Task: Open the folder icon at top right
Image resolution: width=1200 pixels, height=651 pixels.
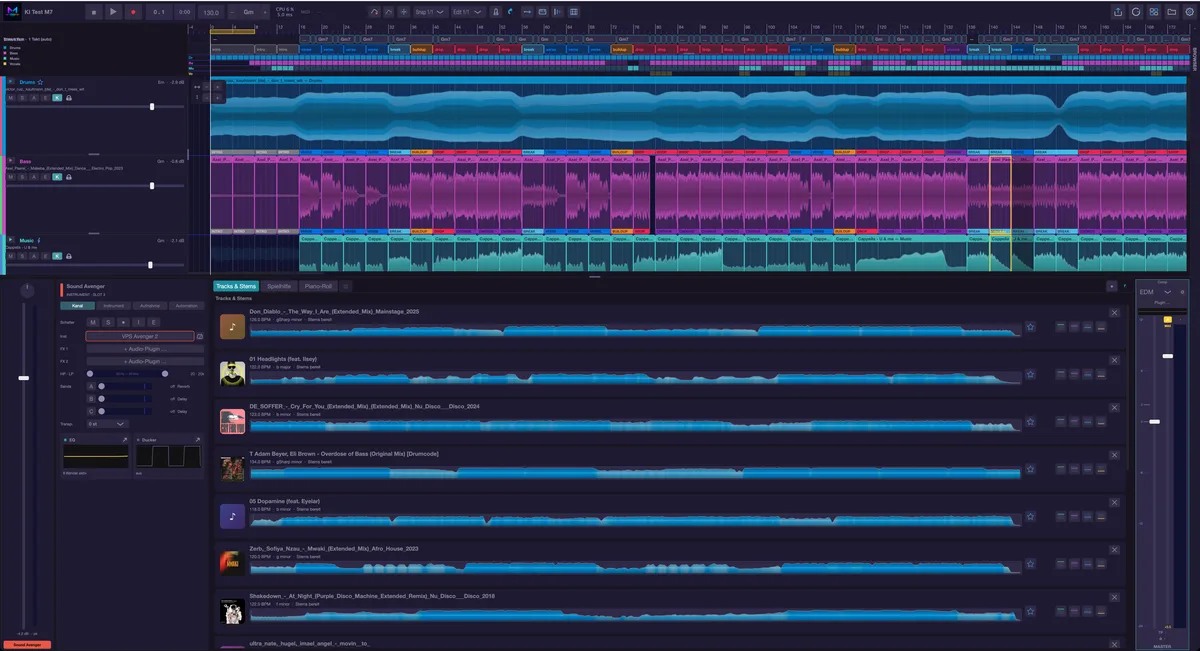Action: (x=1172, y=12)
